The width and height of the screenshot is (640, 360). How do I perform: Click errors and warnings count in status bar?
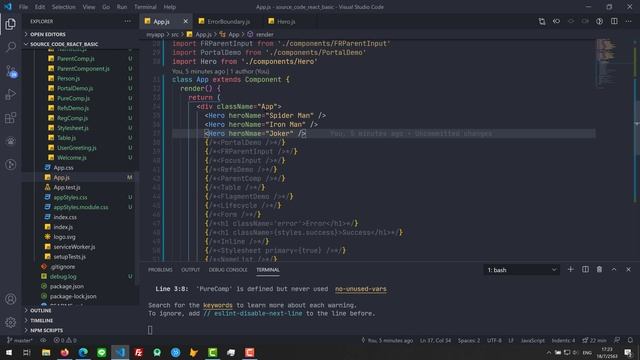click(x=65, y=340)
